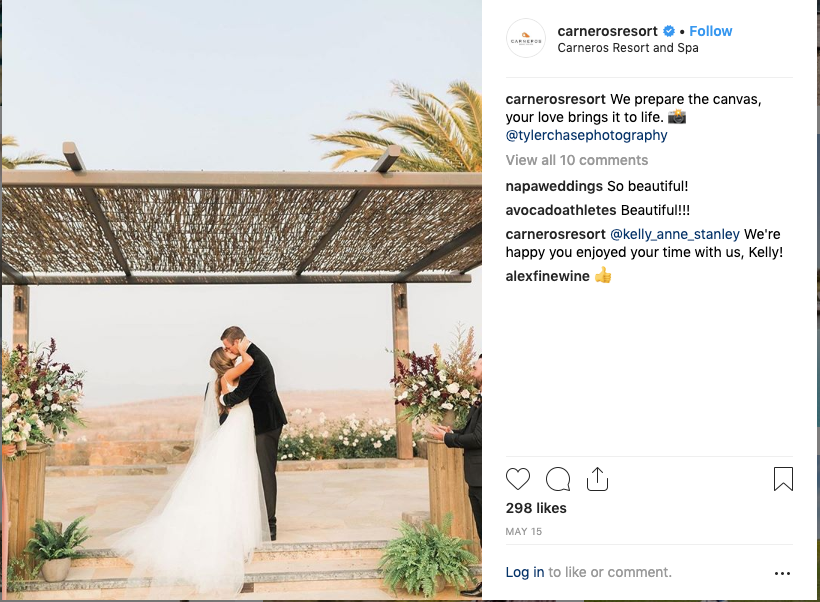Open the napaweddings commenter profile
This screenshot has height=602, width=820.
[554, 186]
